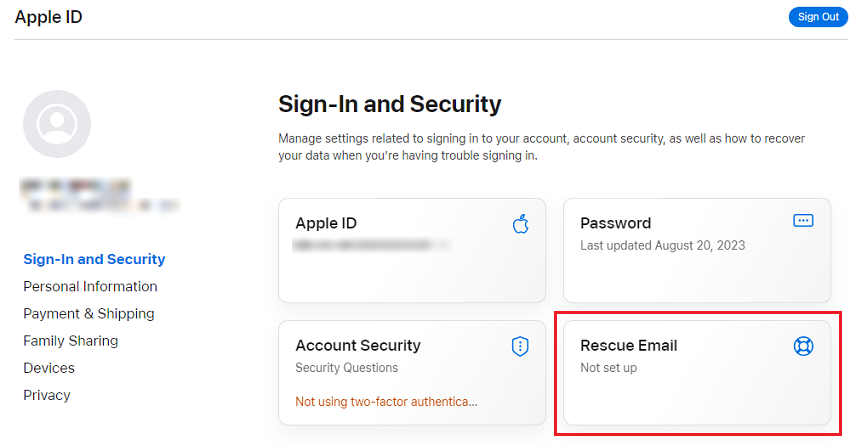Image resolution: width=856 pixels, height=445 pixels.
Task: Open the Rescue Email card
Action: [697, 372]
